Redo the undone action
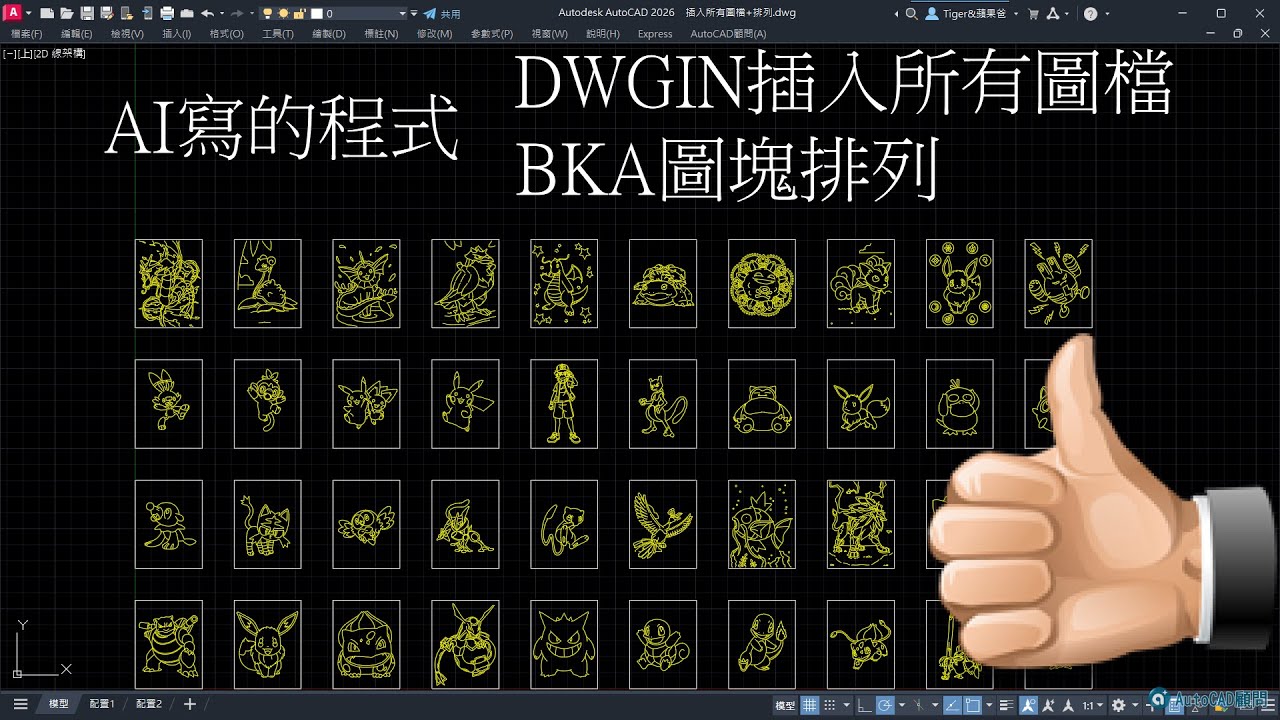 [237, 14]
